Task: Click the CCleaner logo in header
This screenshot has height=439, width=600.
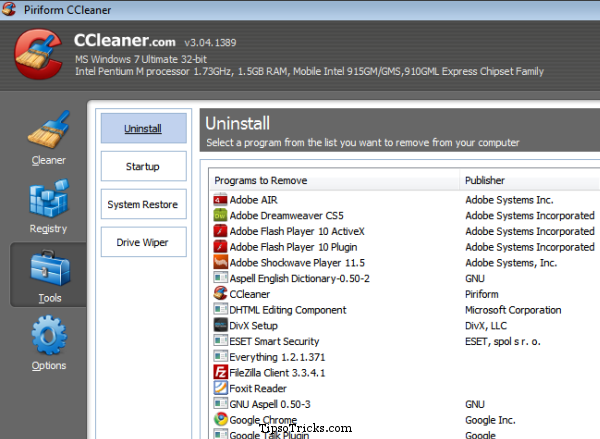Action: coord(38,54)
